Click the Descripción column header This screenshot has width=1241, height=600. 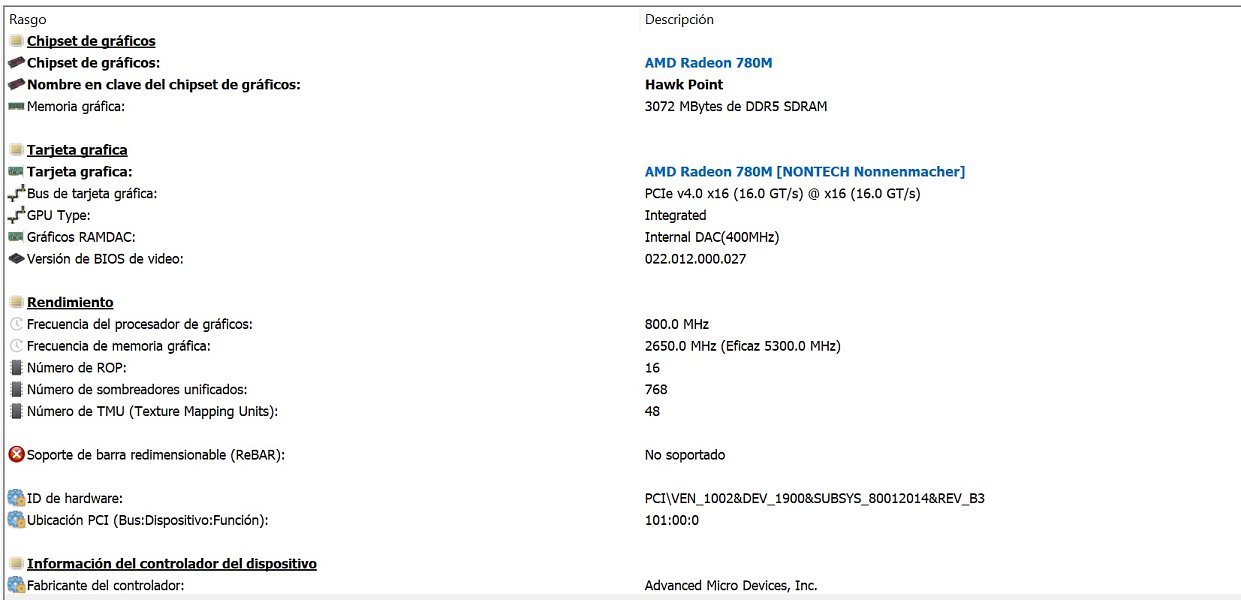679,19
